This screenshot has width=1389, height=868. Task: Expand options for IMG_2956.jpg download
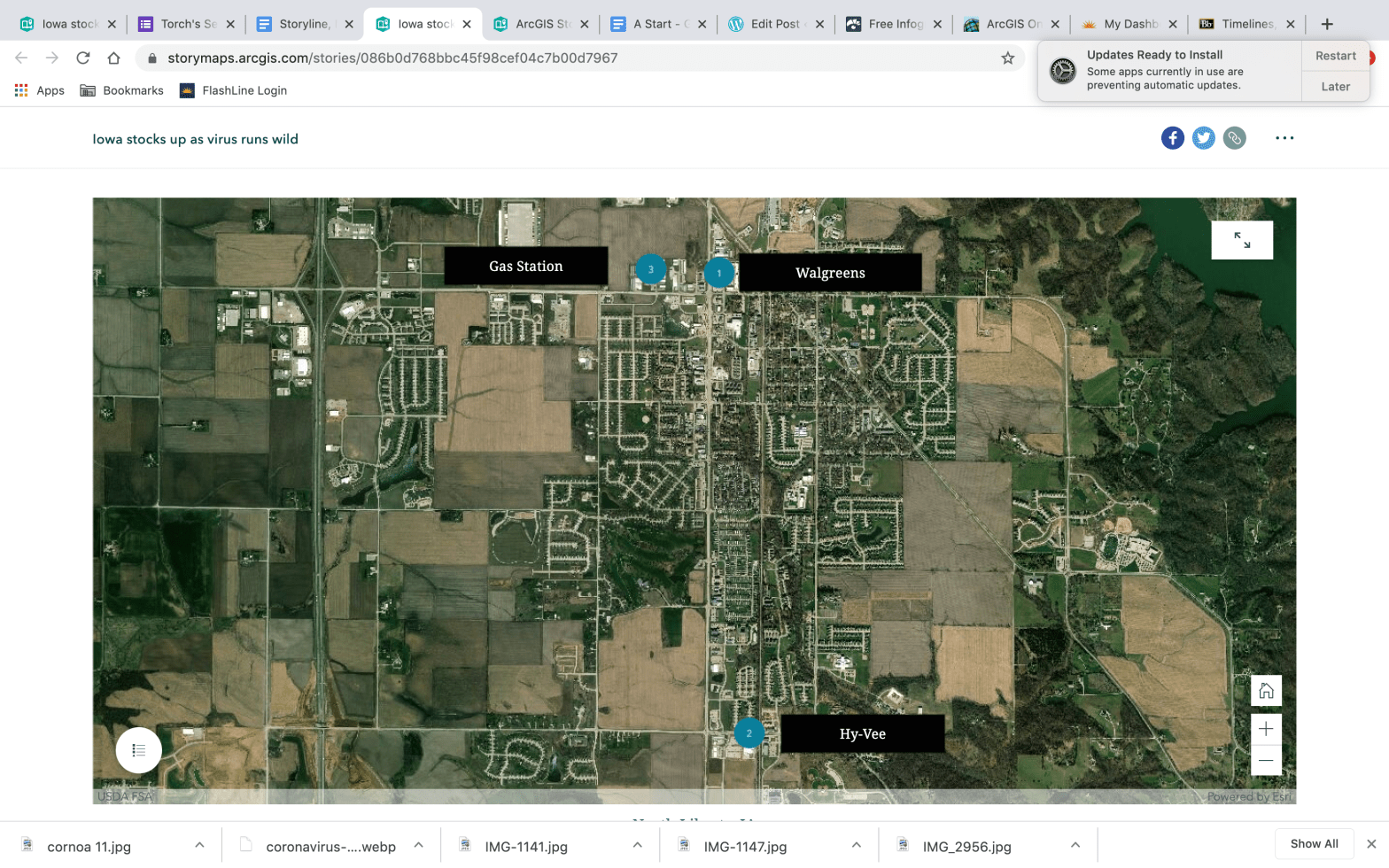point(1075,846)
